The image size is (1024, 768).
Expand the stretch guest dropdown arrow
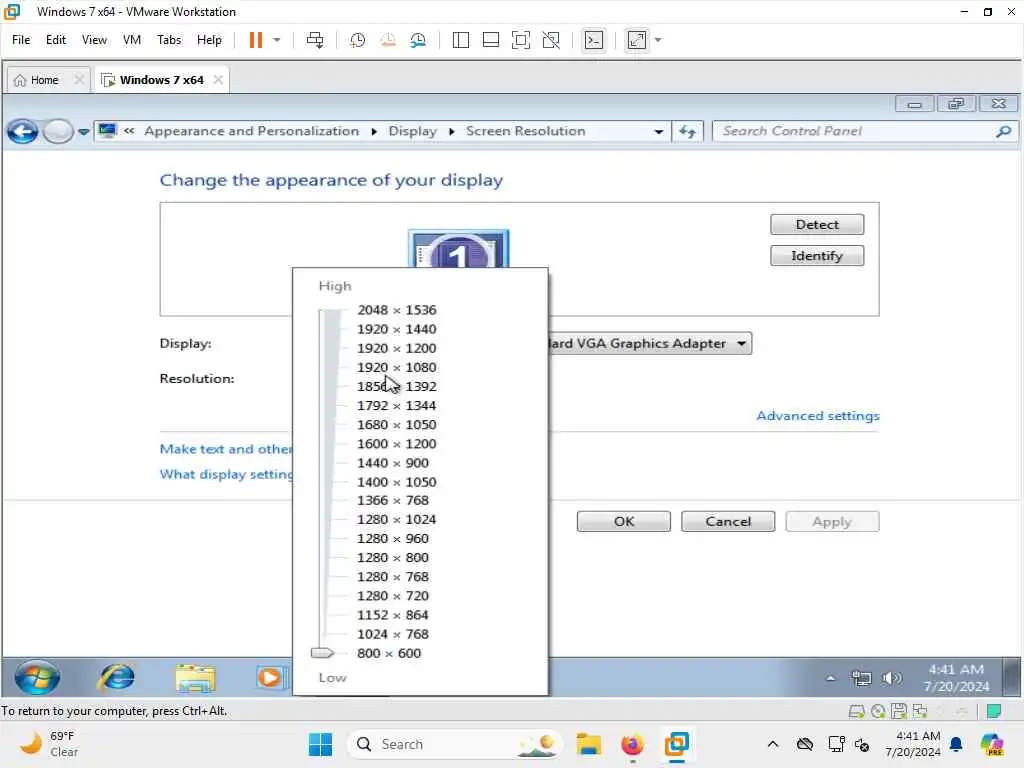click(x=658, y=40)
